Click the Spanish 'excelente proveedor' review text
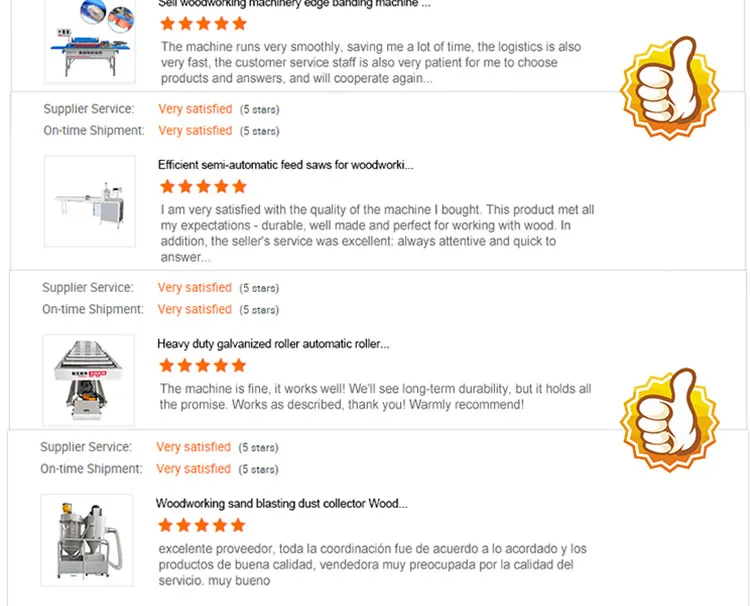750x606 pixels. pos(372,564)
